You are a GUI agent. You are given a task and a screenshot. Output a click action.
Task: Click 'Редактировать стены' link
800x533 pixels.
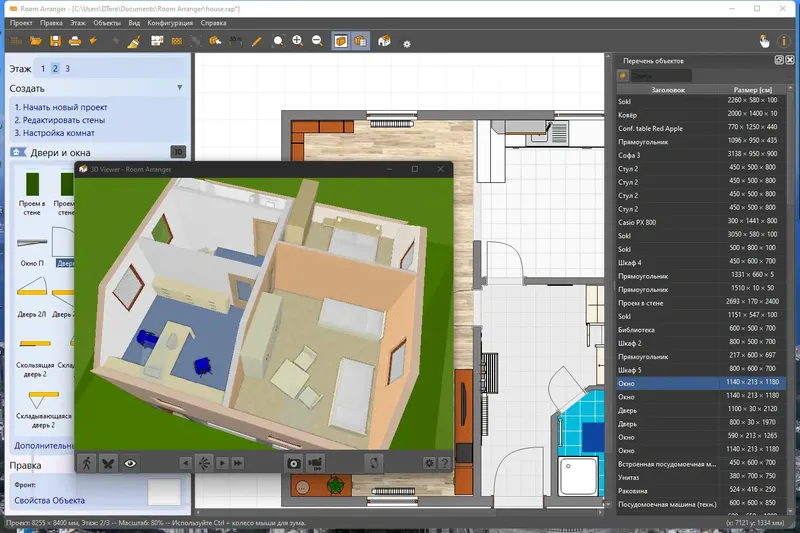point(59,120)
